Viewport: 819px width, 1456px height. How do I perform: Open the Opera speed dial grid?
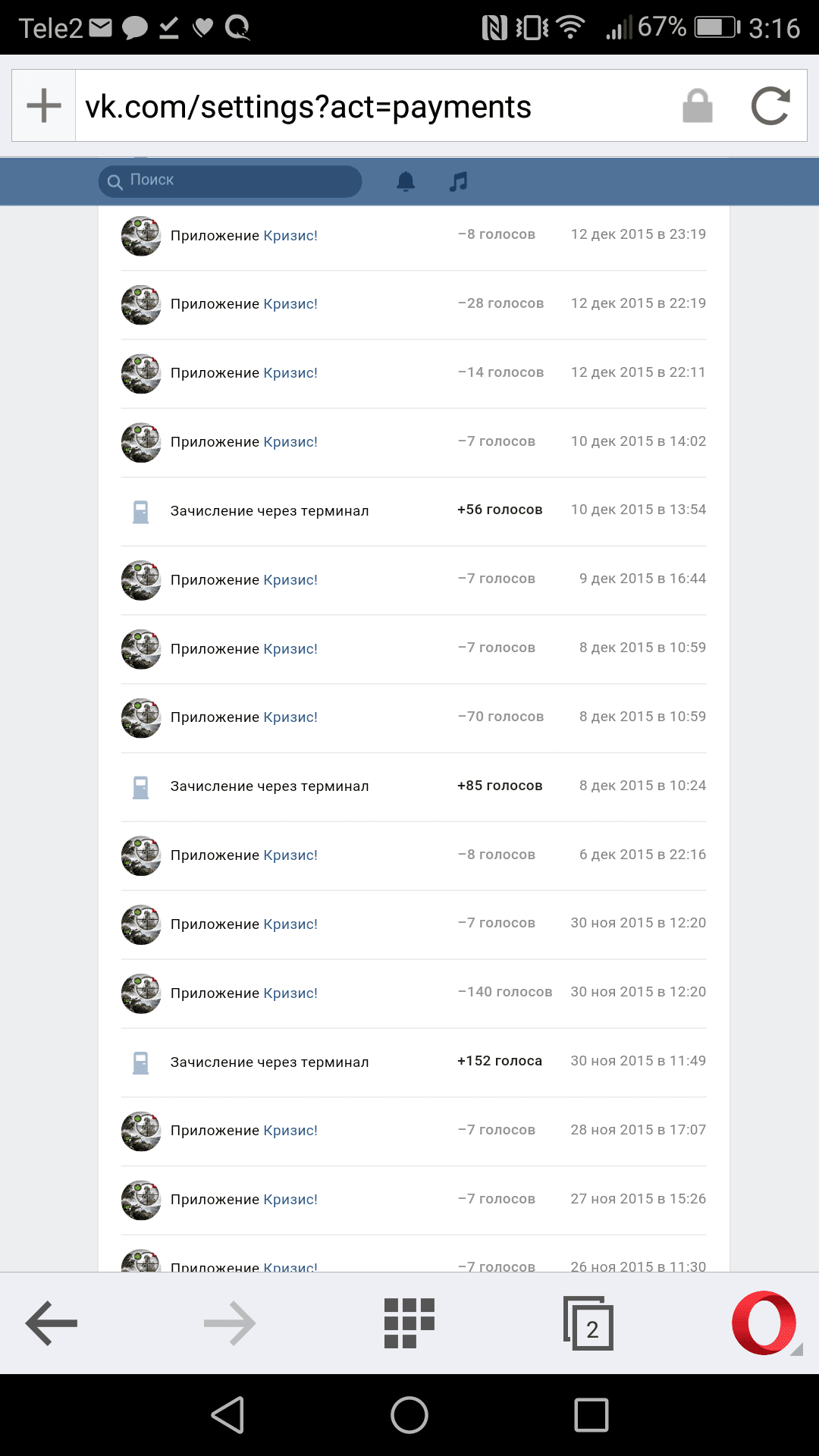click(x=409, y=1323)
